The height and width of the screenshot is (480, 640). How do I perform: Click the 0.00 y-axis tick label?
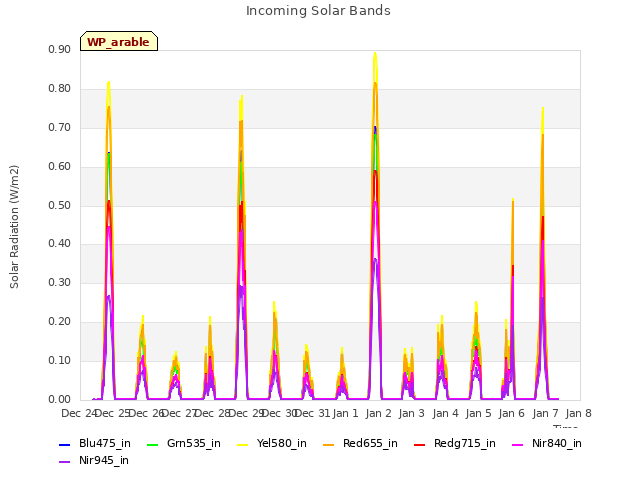pyautogui.click(x=60, y=400)
